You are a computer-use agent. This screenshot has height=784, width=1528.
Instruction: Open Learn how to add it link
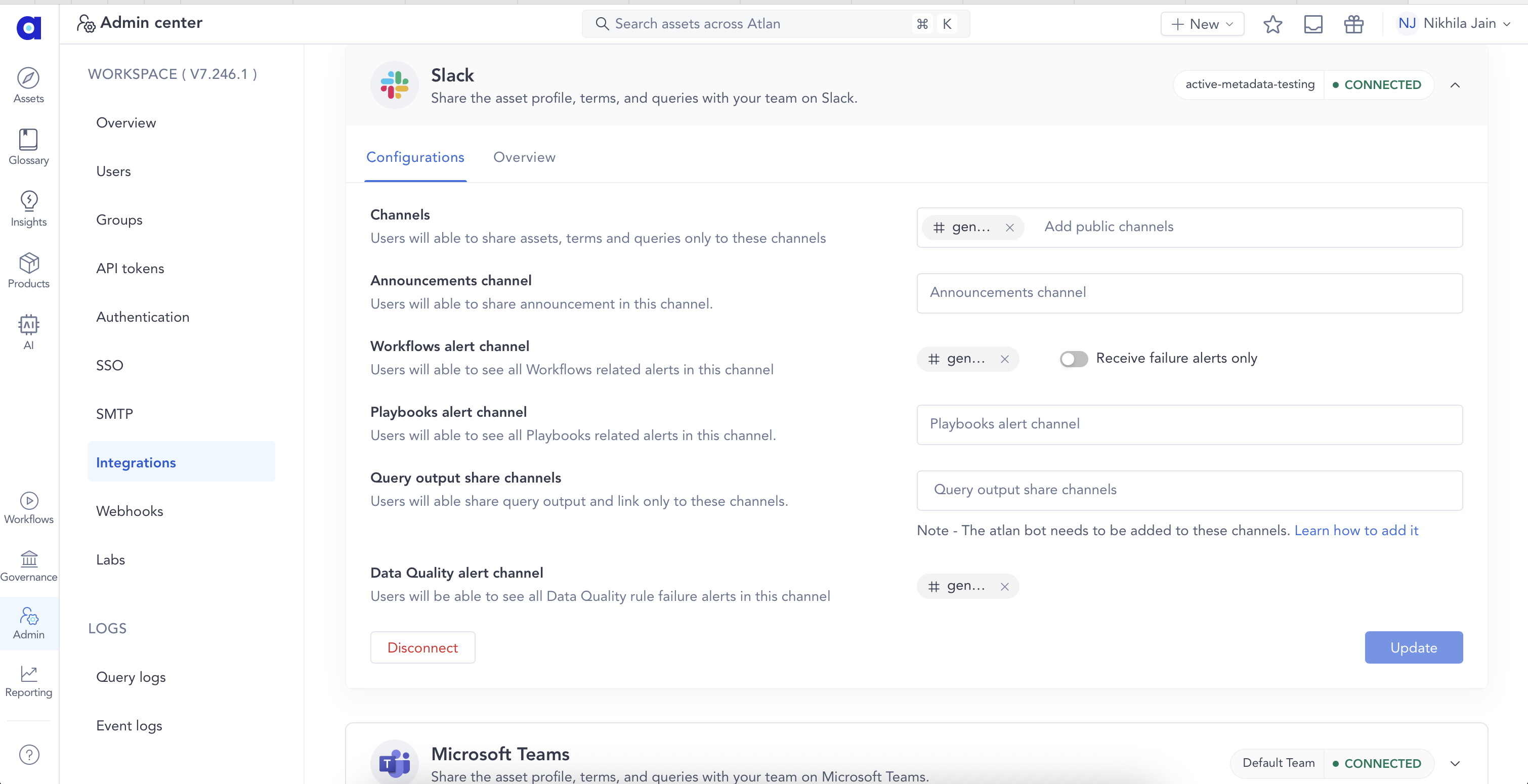coord(1355,531)
